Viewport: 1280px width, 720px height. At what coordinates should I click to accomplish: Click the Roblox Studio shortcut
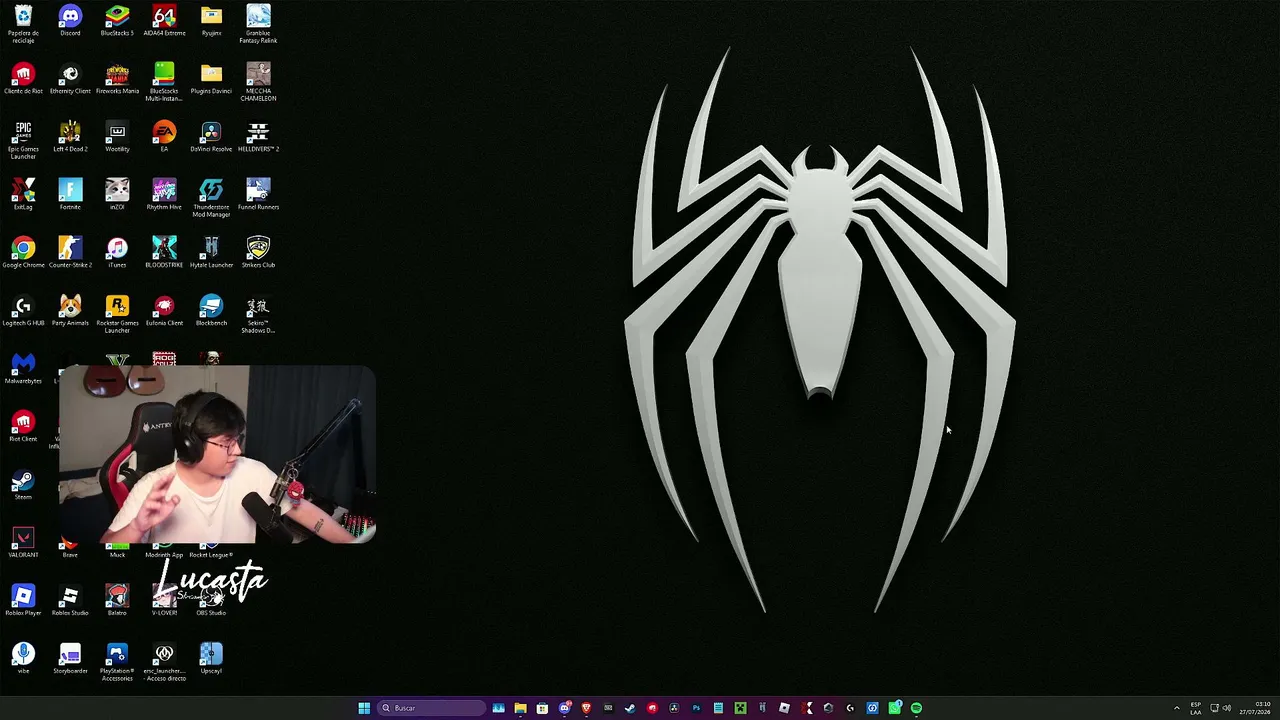point(70,601)
